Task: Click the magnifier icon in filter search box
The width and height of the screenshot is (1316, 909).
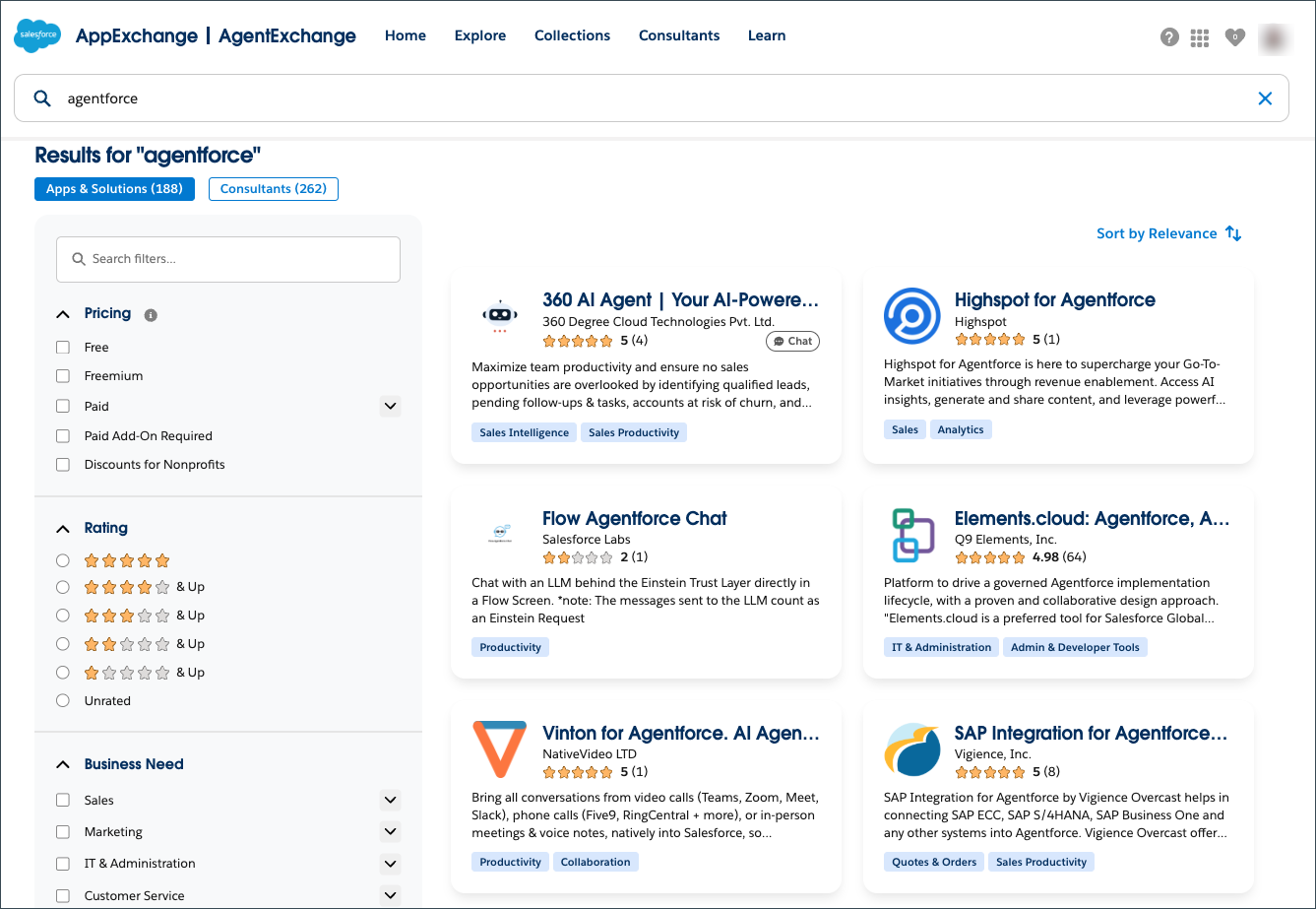Action: coord(79,259)
